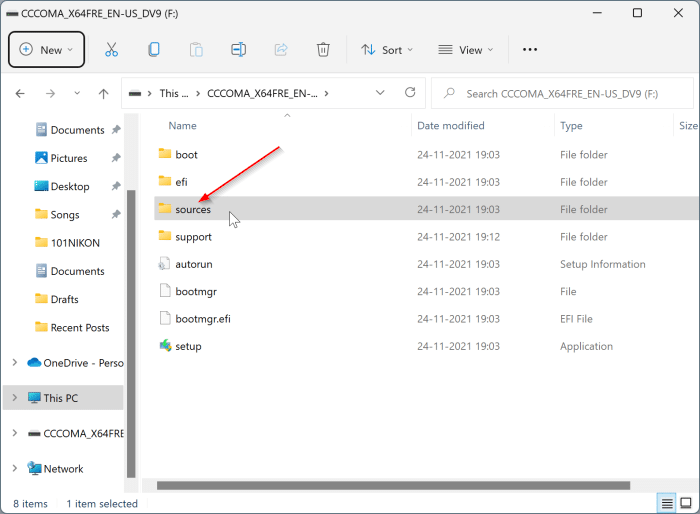Click 'Setup Information' type text
700x514 pixels.
click(603, 264)
